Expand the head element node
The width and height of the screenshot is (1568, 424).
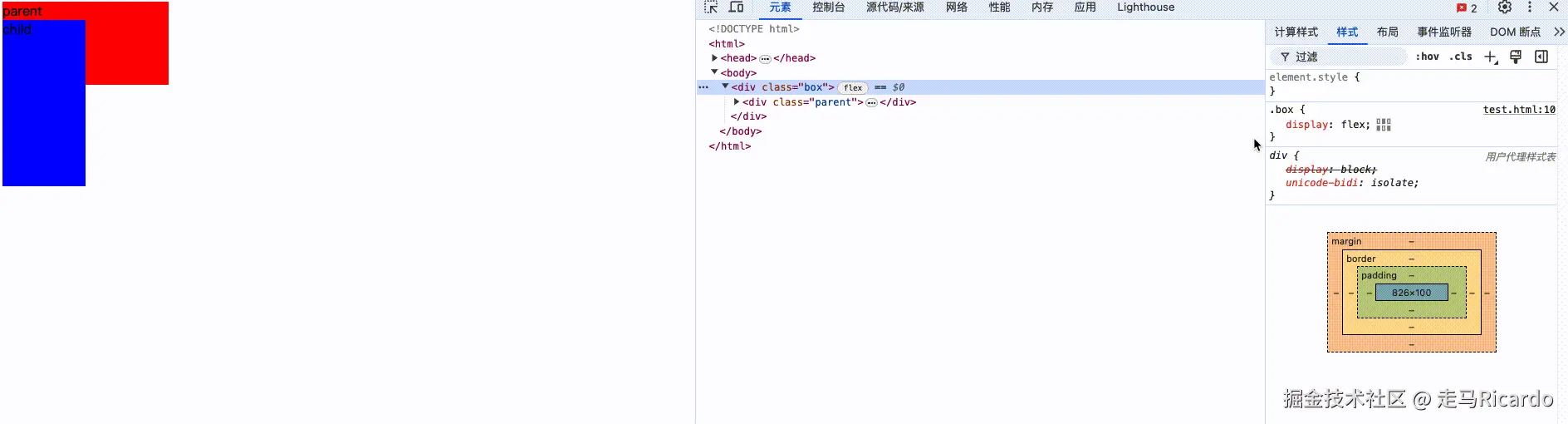[714, 58]
